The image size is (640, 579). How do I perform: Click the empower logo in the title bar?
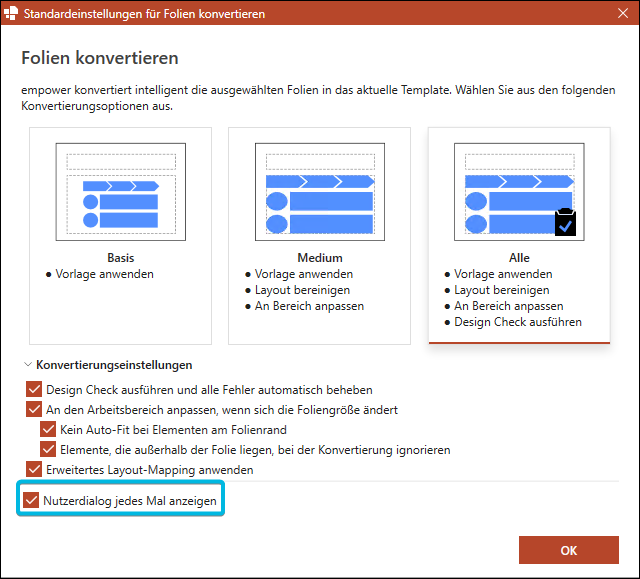coord(11,13)
